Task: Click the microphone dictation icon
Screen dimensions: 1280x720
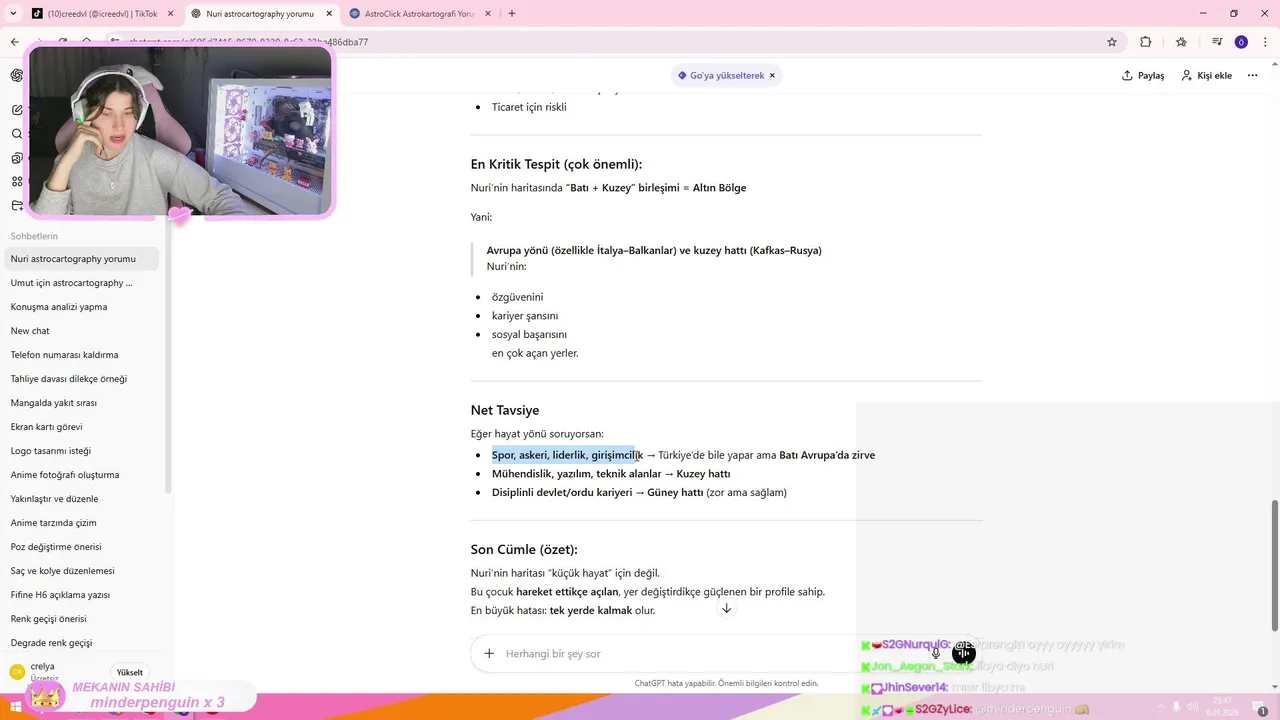Action: pos(936,653)
